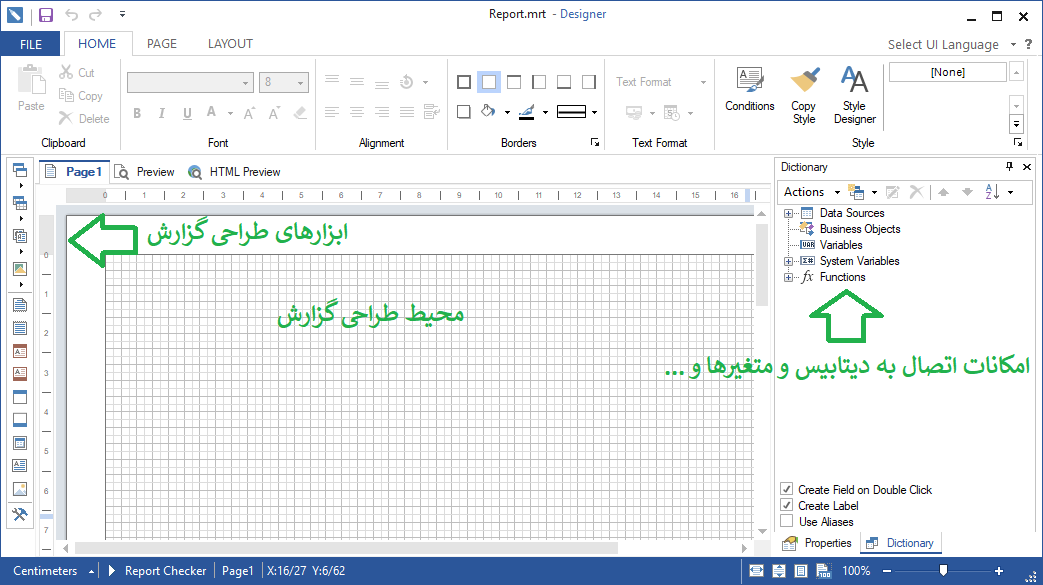Click the text rotation angle icon
Viewport: 1043px width, 585px height.
pos(406,82)
